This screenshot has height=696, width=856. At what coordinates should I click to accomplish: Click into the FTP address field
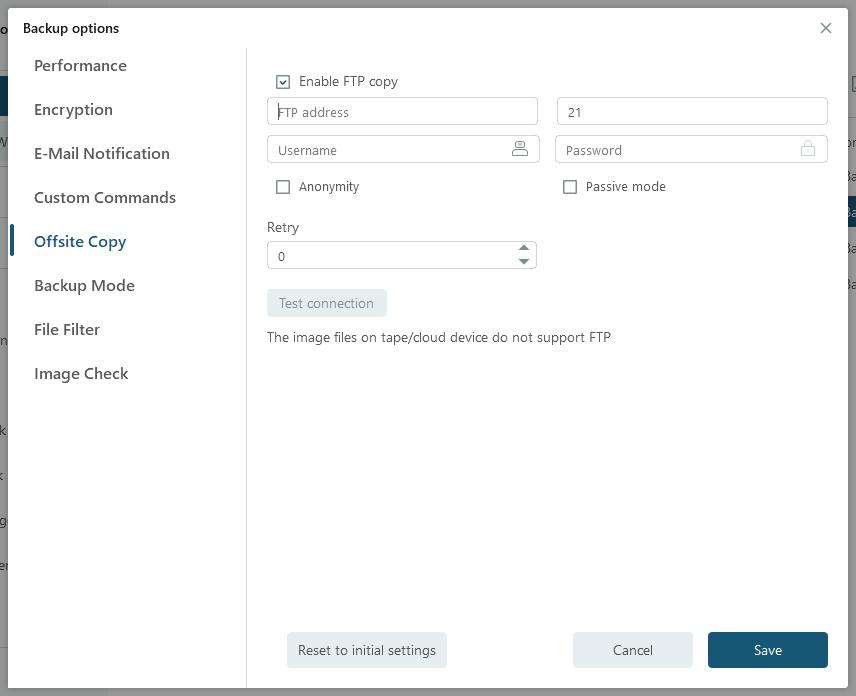tap(402, 112)
